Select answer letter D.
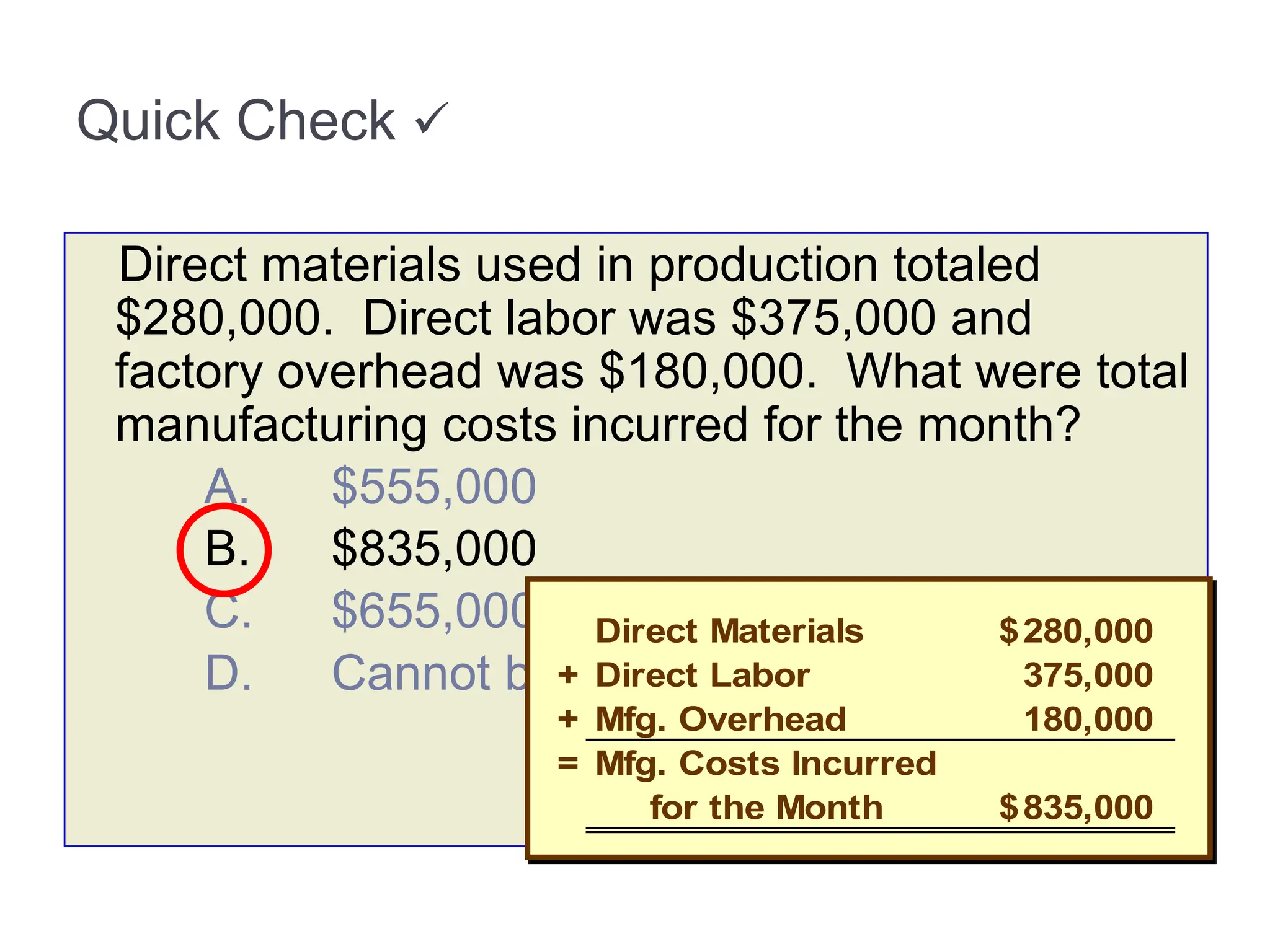The image size is (1270, 952). pyautogui.click(x=228, y=672)
